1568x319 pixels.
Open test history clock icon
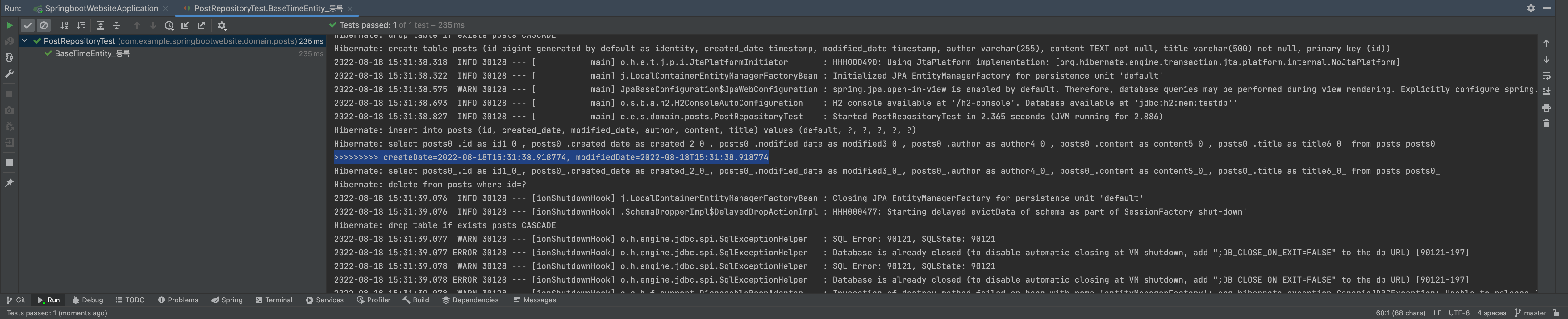click(169, 26)
